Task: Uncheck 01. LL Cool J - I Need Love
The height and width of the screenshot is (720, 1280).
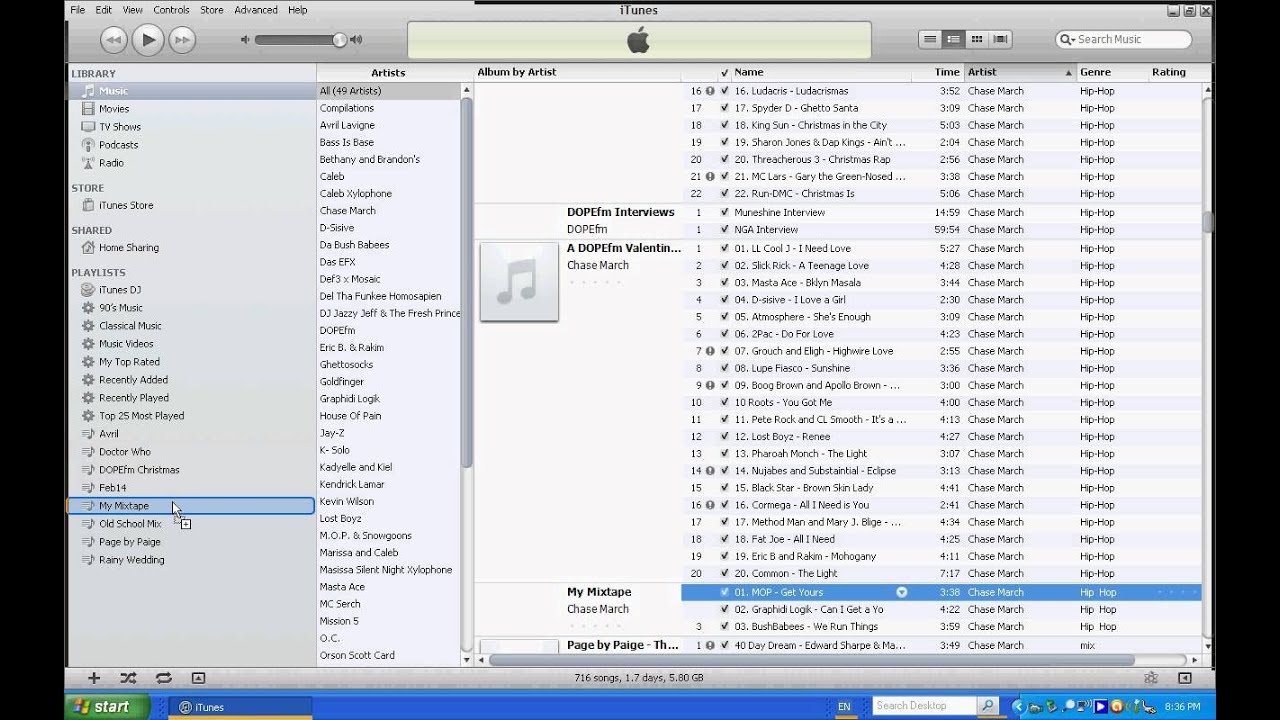Action: (724, 249)
